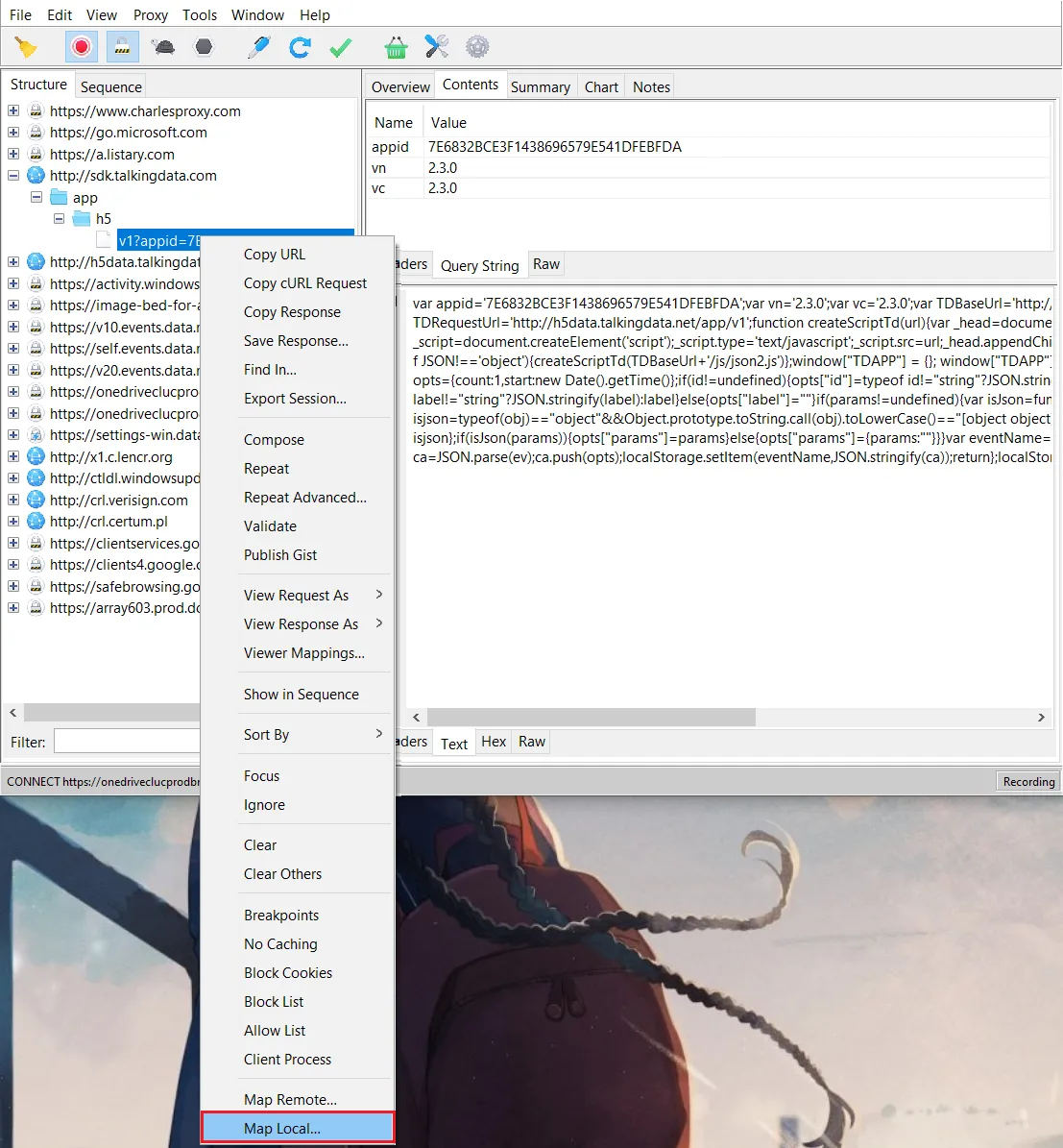1063x1148 pixels.
Task: Click globe icon beside sdk.talkingdata.com
Action: 36,176
